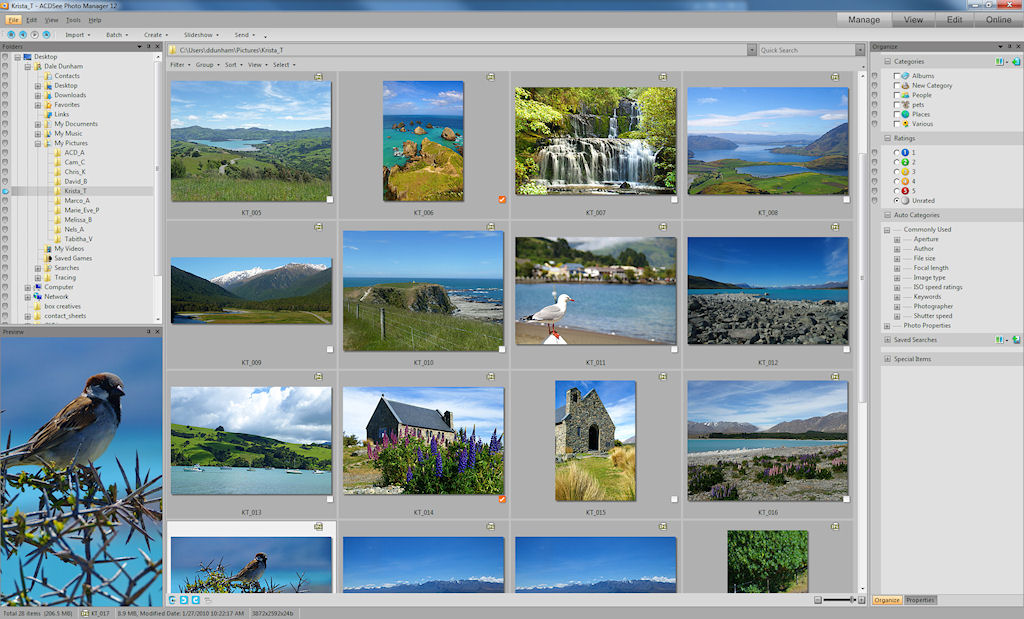Click the Places globe category icon
The image size is (1024, 619).
tap(905, 114)
